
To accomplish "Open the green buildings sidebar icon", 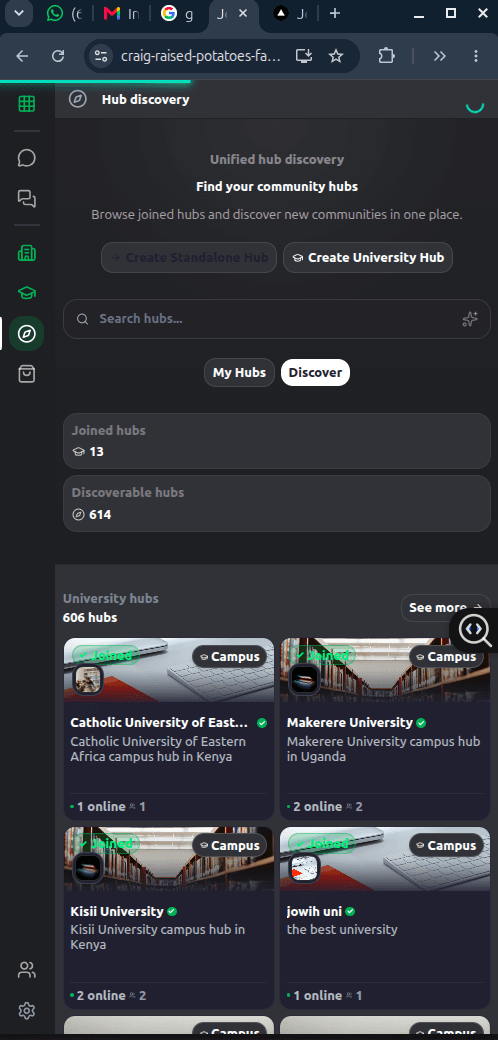I will [x=27, y=253].
